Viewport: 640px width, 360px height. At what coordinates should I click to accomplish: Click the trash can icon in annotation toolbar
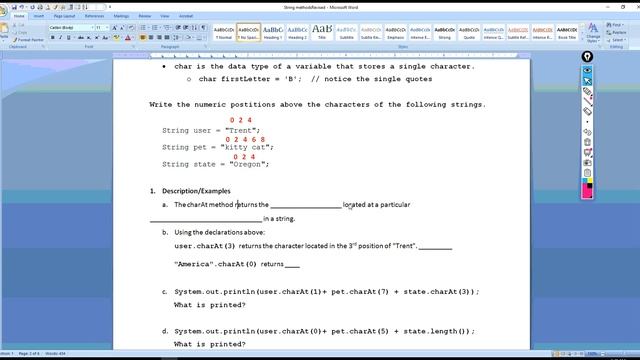[587, 142]
